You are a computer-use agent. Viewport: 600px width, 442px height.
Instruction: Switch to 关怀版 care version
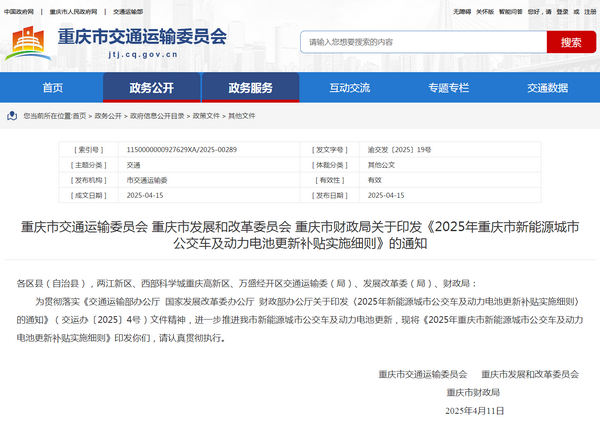[x=485, y=11]
